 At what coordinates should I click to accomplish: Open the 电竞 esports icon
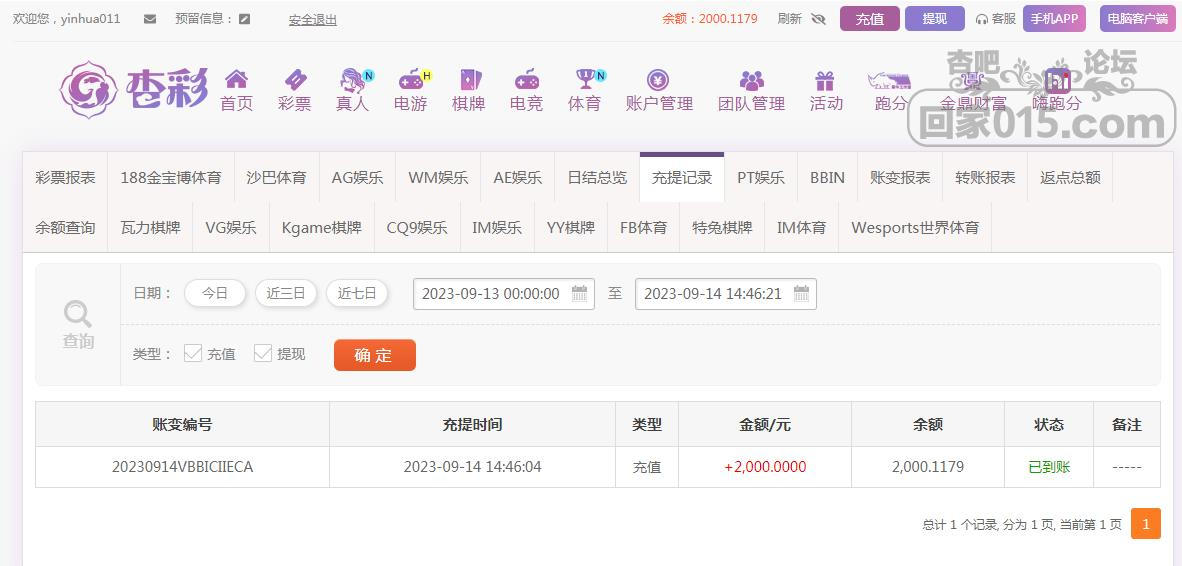click(x=526, y=79)
